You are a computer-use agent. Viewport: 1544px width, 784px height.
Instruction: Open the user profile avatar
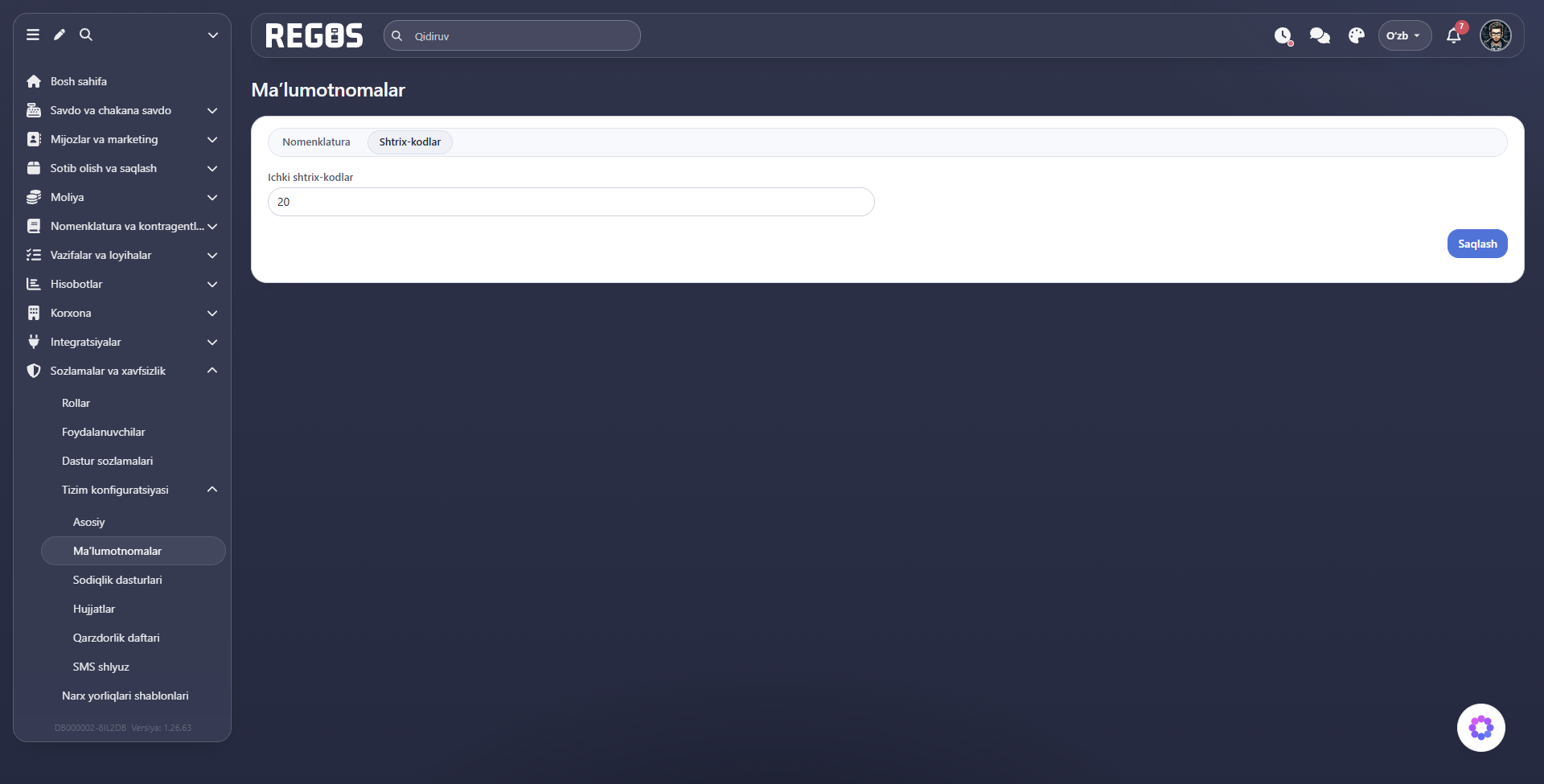[x=1496, y=35]
